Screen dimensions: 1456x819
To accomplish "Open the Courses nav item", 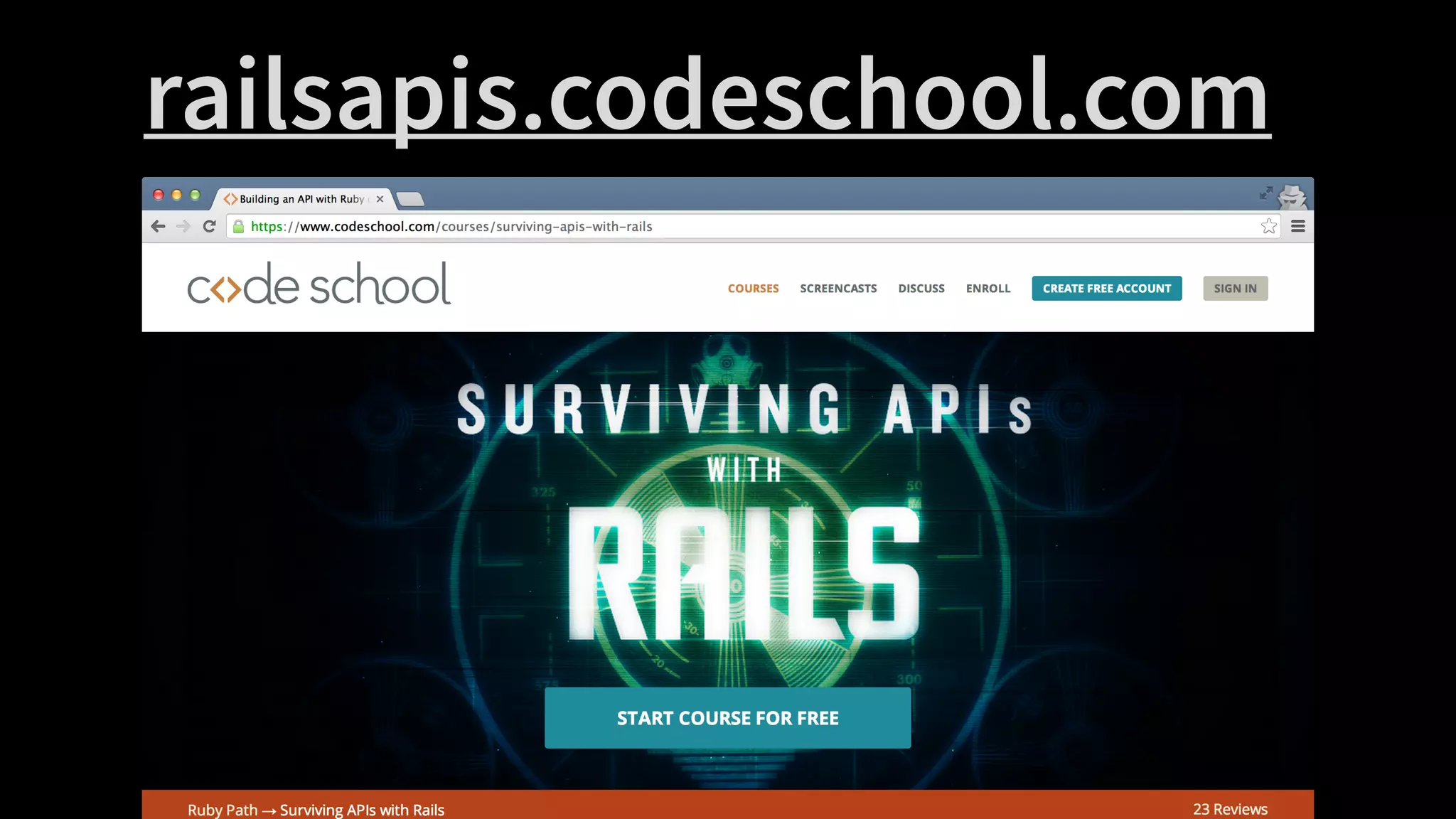I will click(x=753, y=289).
